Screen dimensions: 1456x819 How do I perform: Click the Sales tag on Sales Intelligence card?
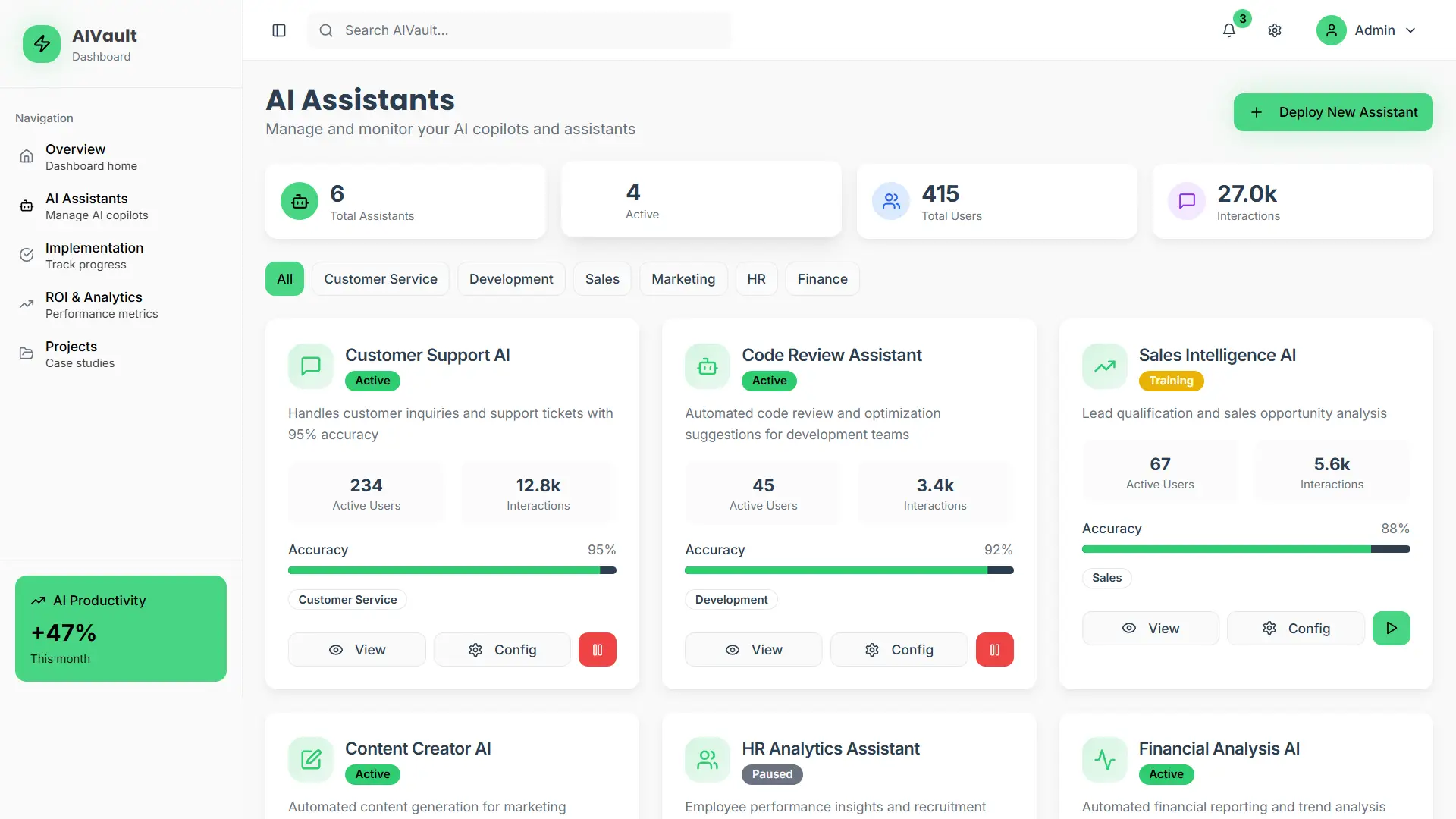(x=1106, y=578)
